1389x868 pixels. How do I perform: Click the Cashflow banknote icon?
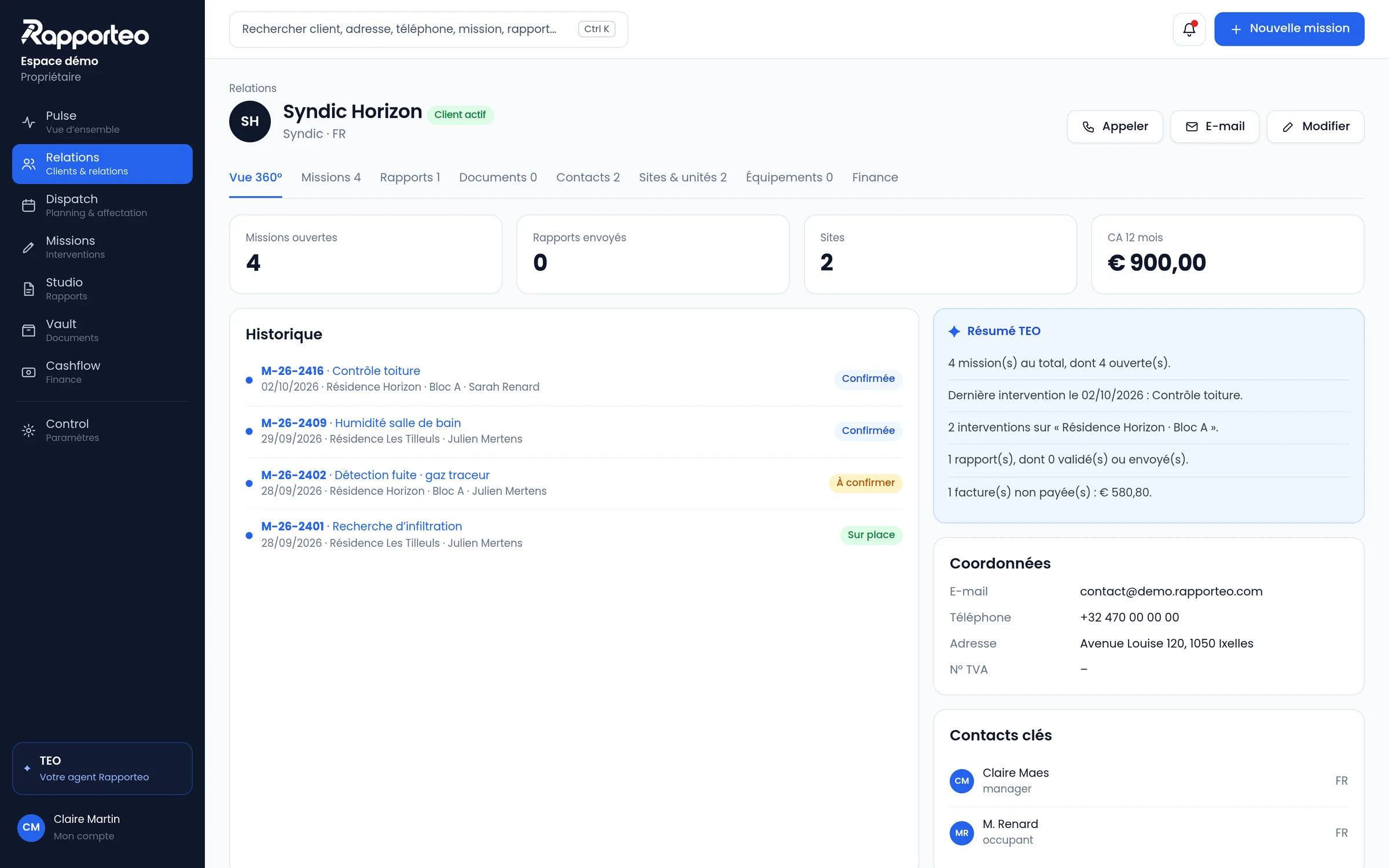pyautogui.click(x=28, y=372)
